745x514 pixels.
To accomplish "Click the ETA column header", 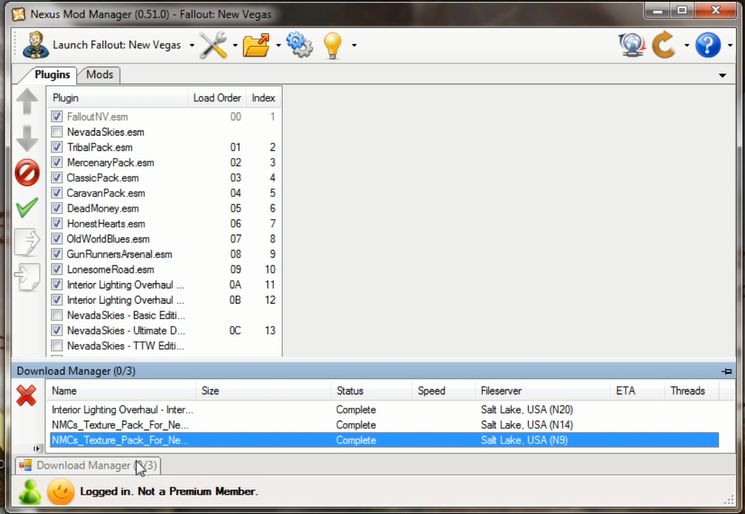I will pos(637,391).
